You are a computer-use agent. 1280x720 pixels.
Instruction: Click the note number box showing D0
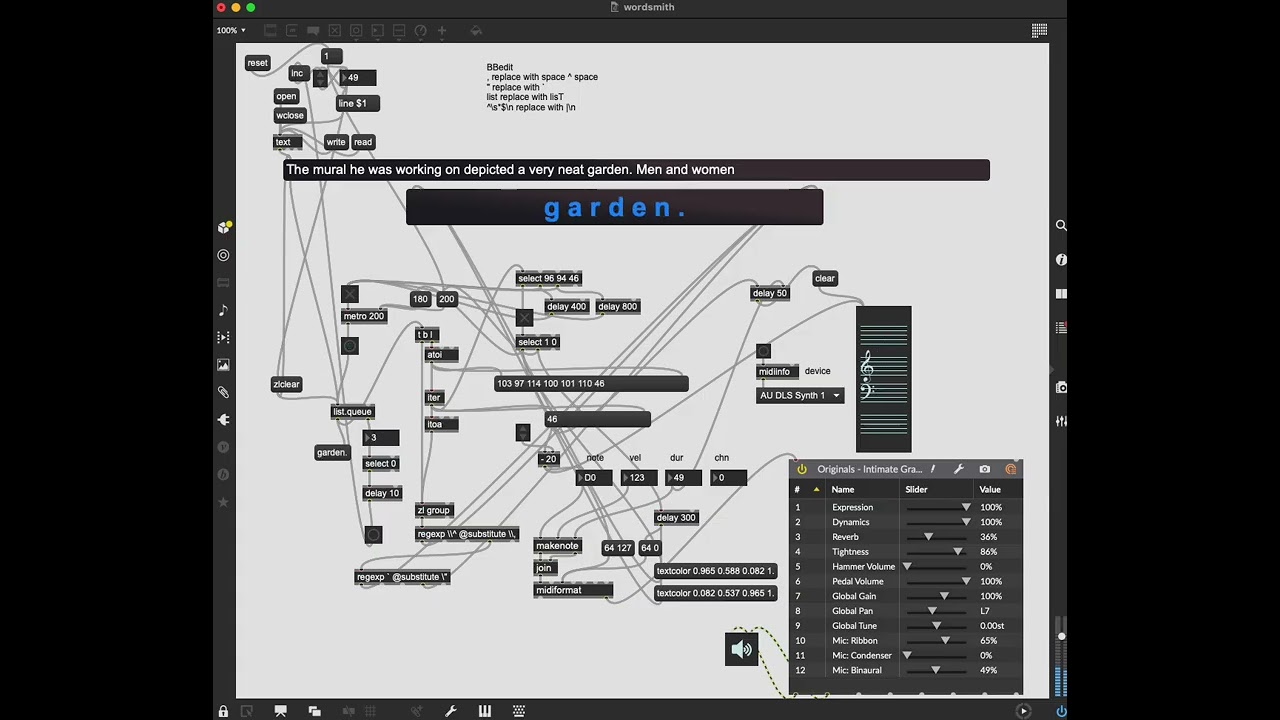point(594,478)
